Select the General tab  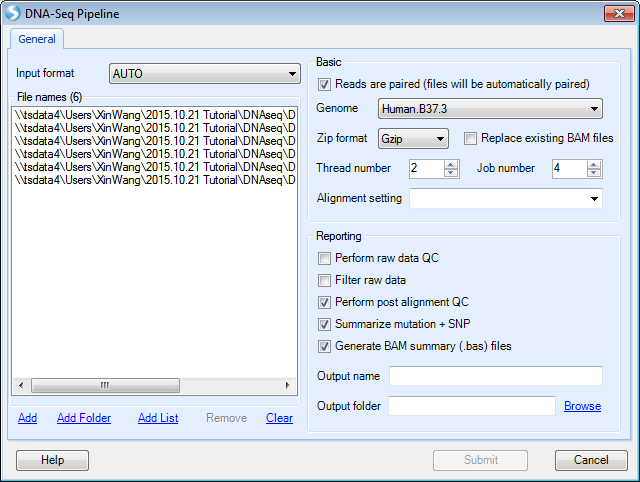point(37,39)
